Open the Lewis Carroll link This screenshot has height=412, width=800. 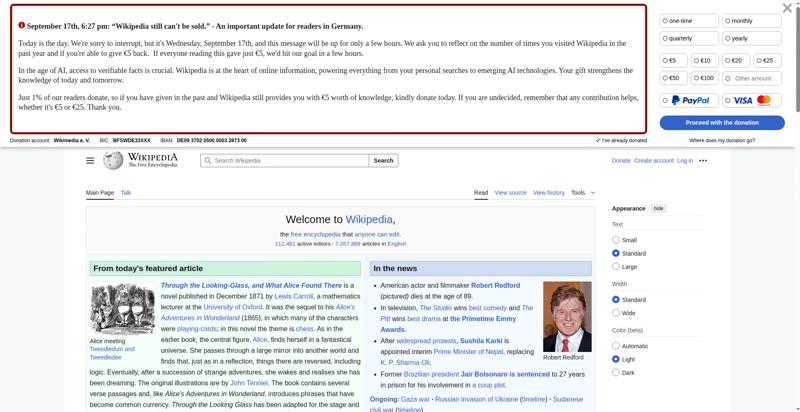pyautogui.click(x=294, y=296)
